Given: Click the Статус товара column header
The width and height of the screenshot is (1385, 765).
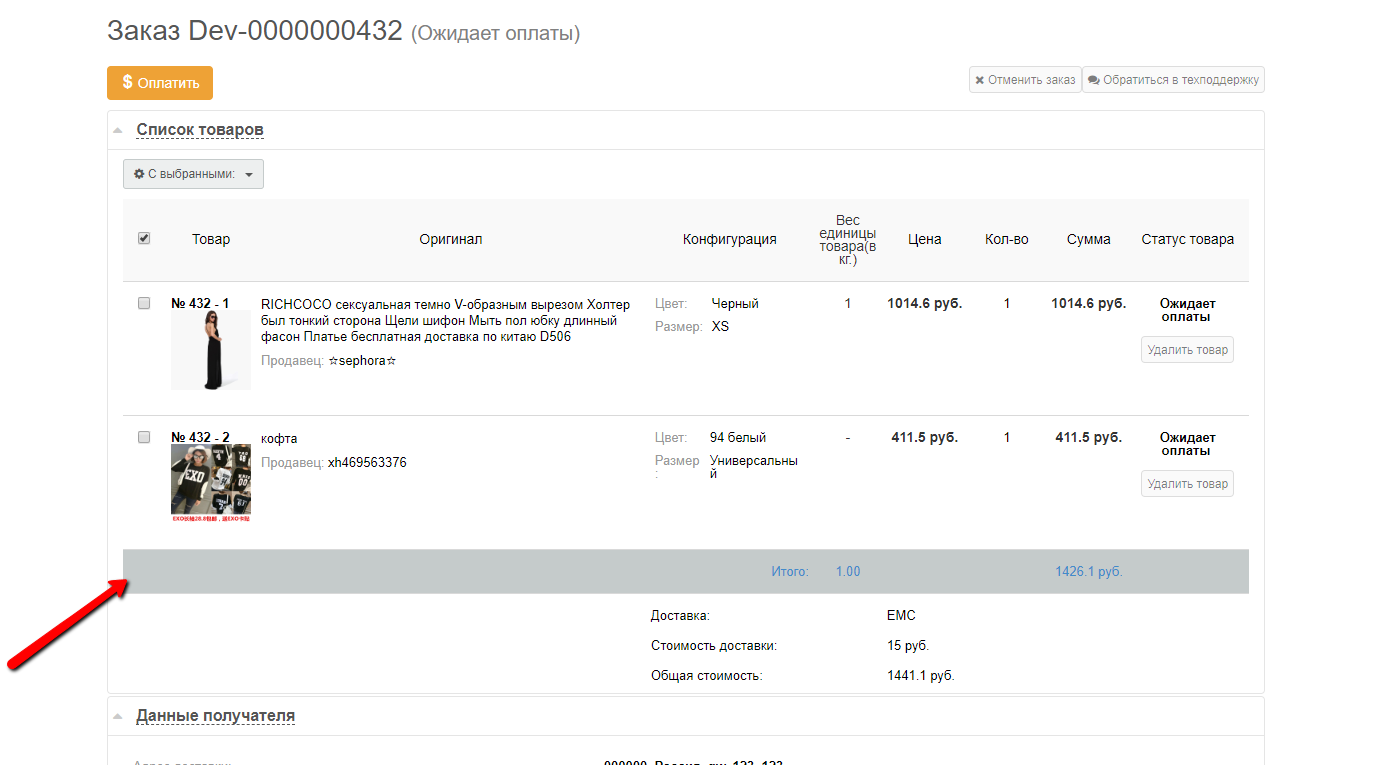Looking at the screenshot, I should 1188,239.
